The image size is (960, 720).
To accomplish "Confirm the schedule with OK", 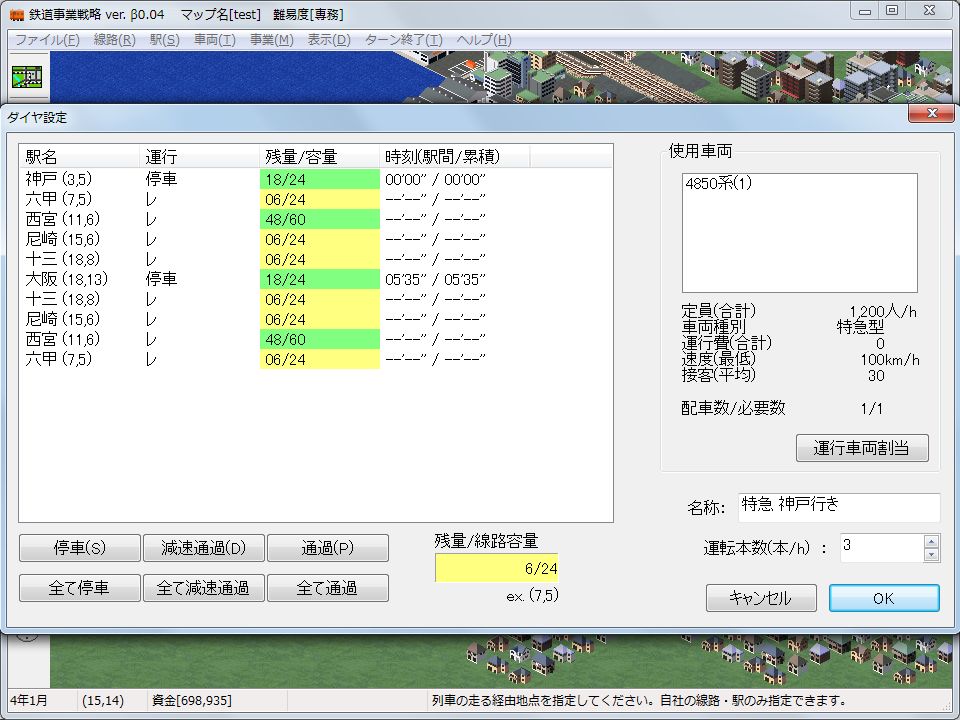I will coord(883,598).
